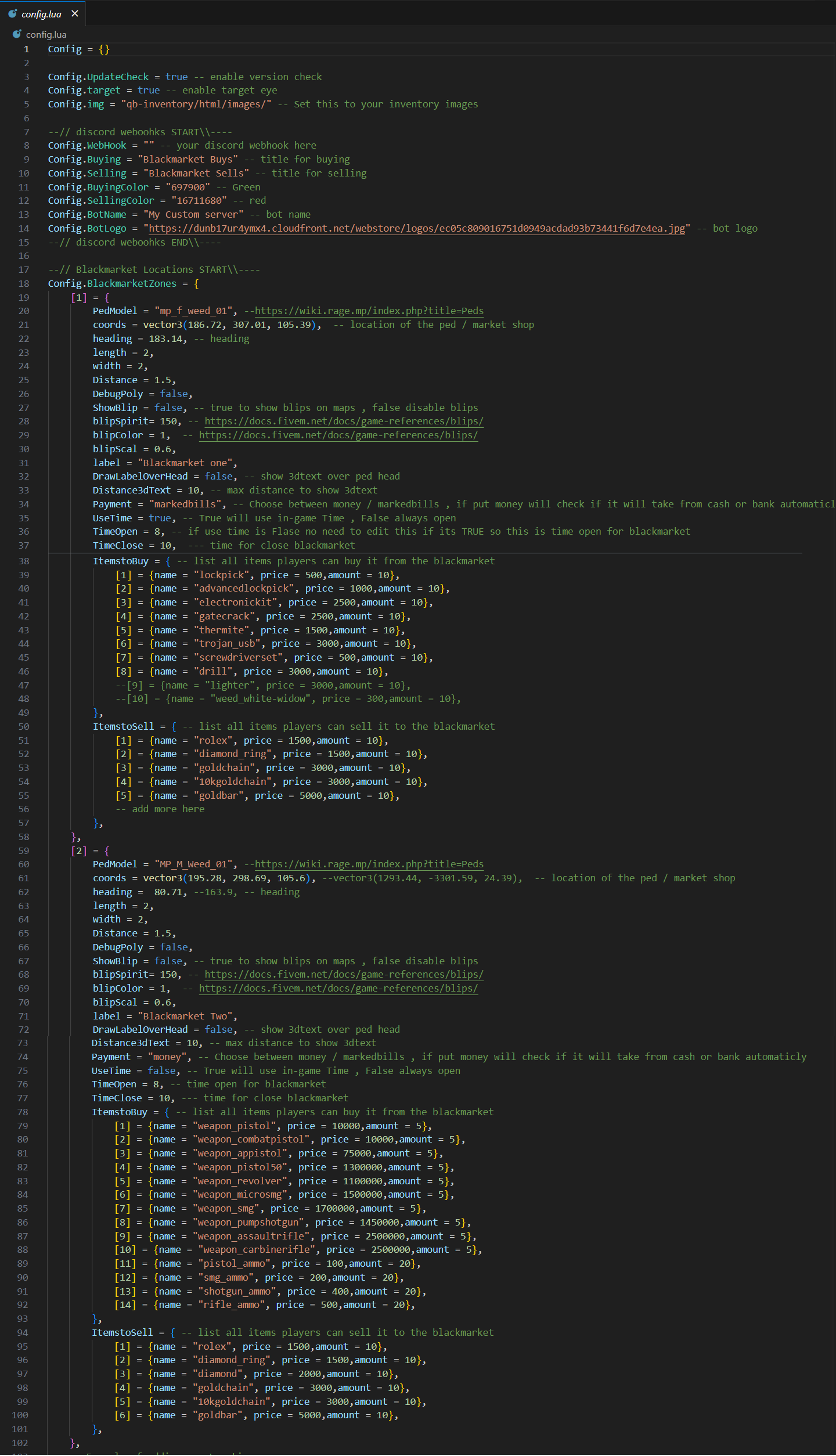
Task: Click line number 59 in the gutter
Action: (23, 851)
